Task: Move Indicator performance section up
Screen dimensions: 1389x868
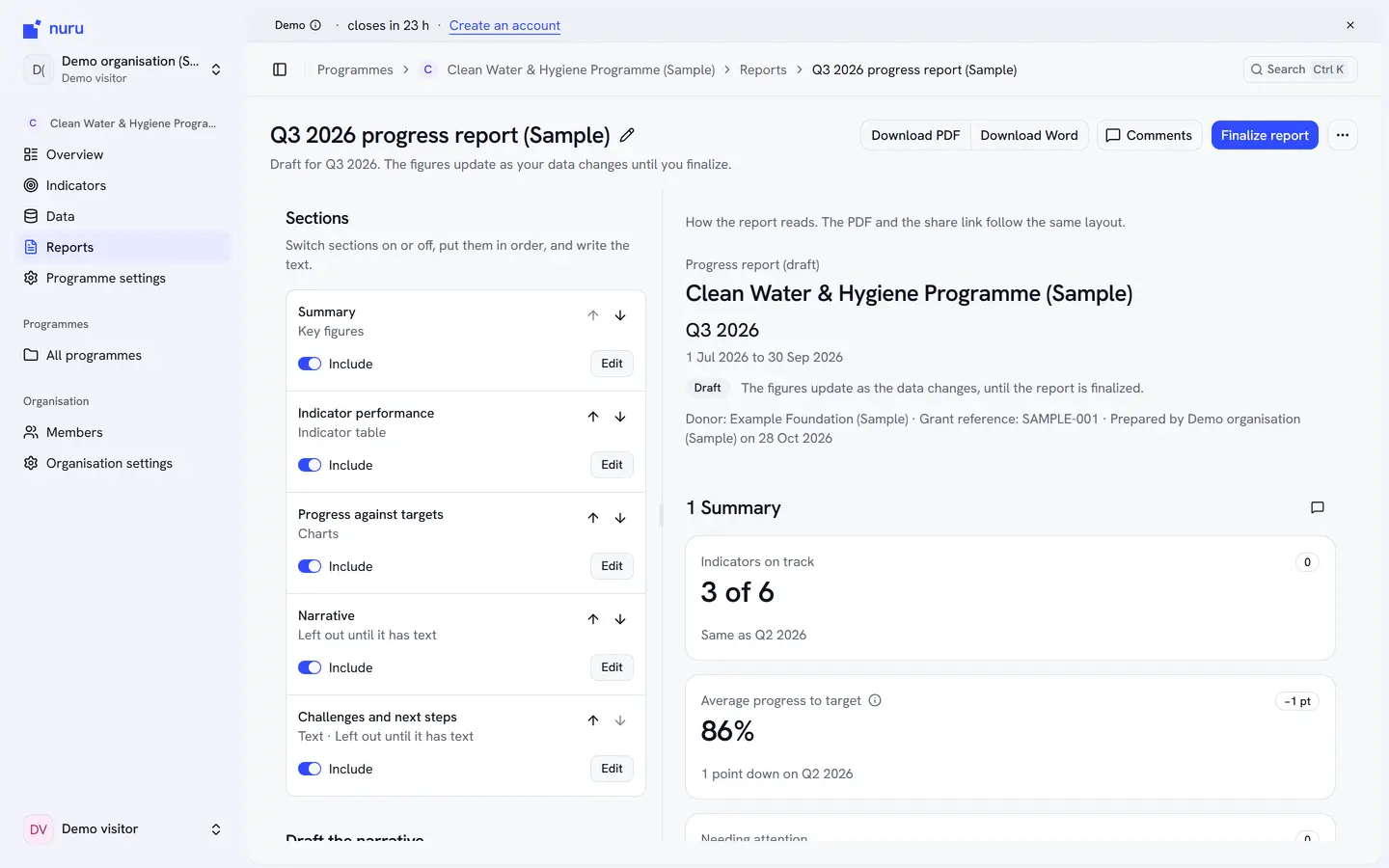Action: (593, 417)
